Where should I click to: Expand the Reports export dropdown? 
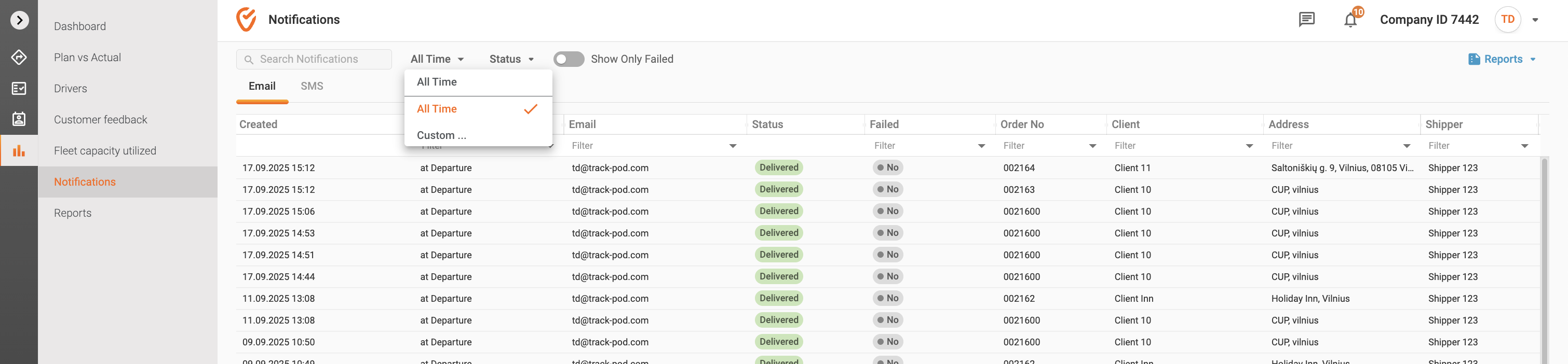[x=1502, y=59]
